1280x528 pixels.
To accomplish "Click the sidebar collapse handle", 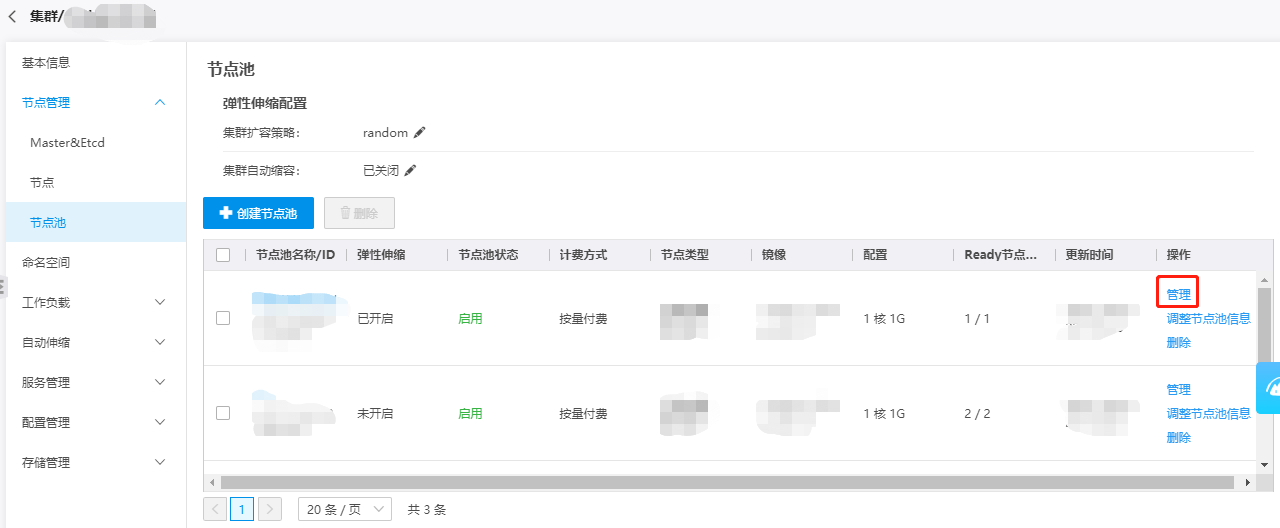I will click(x=3, y=287).
